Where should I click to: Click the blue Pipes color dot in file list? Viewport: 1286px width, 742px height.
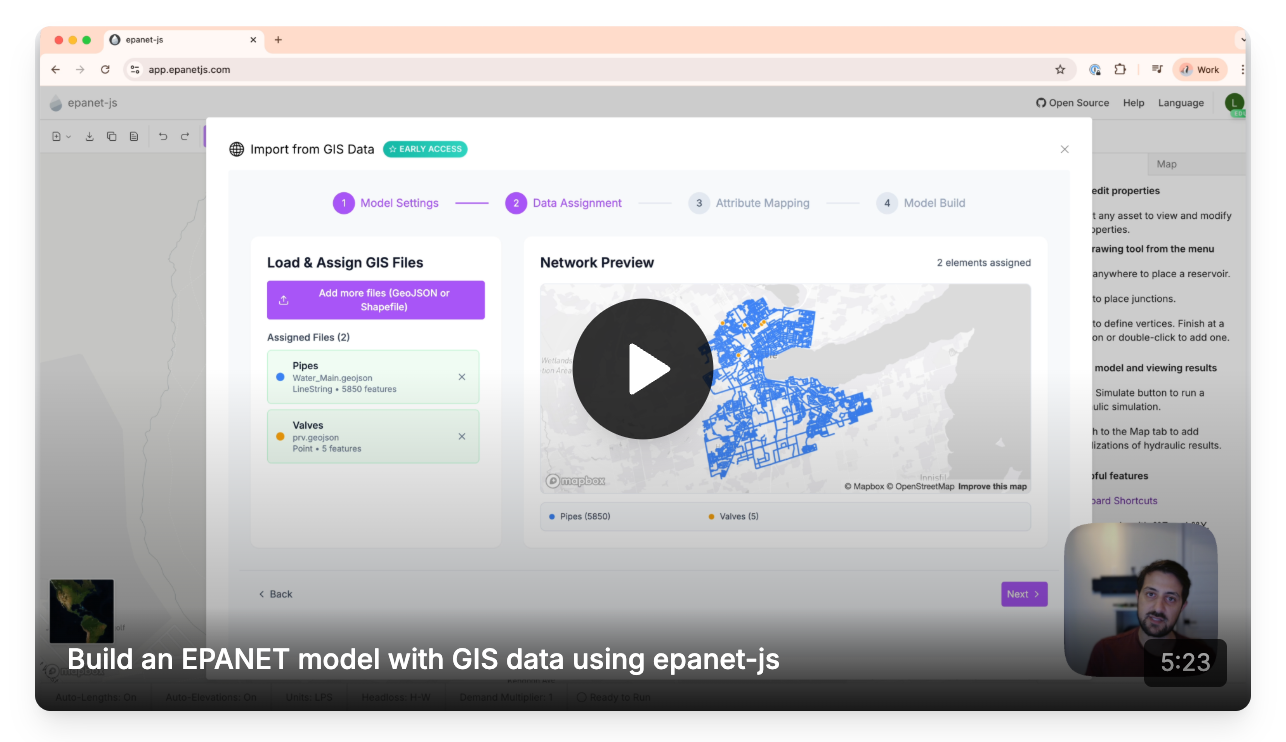(x=280, y=377)
